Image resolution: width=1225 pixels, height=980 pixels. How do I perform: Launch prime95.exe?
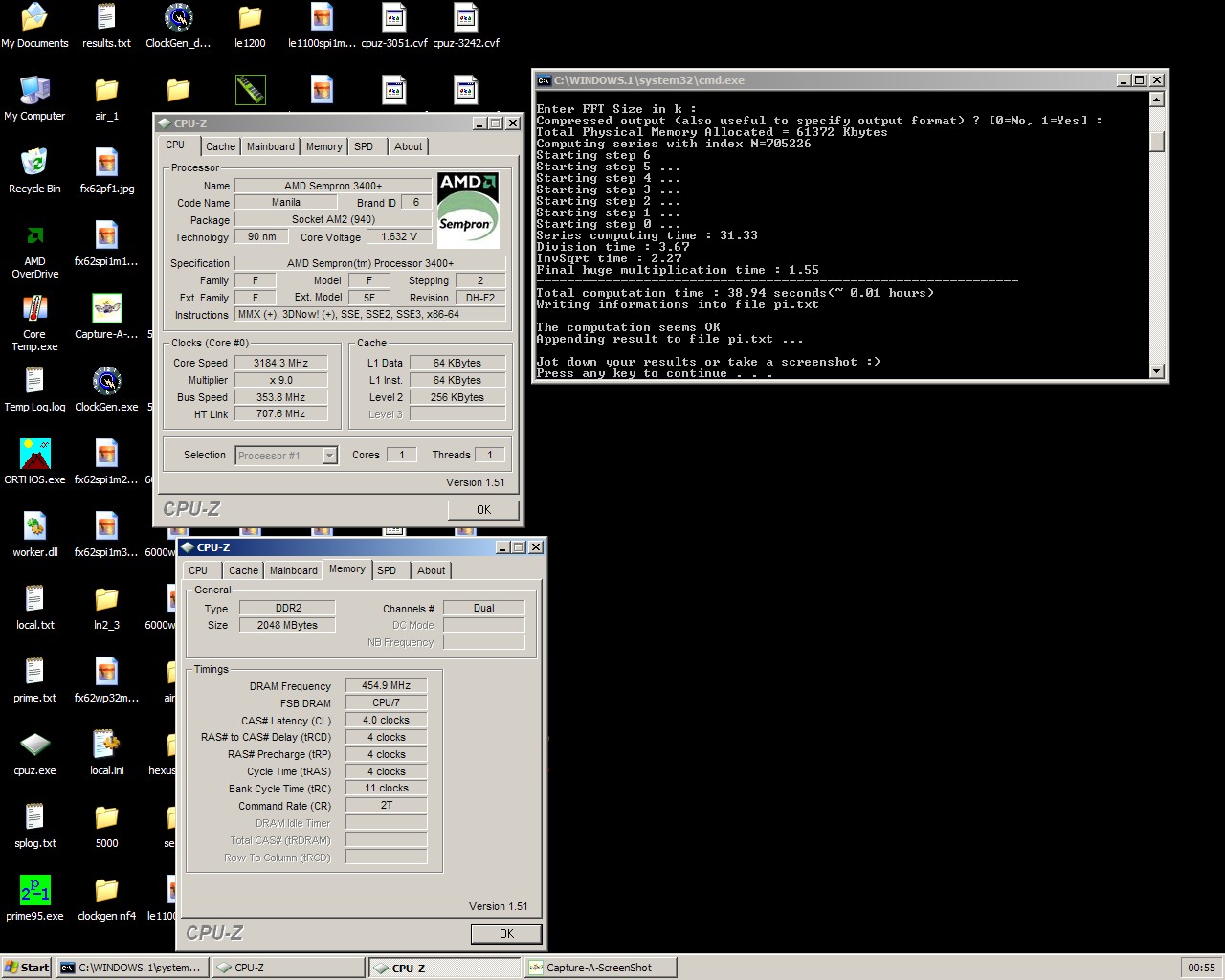[x=34, y=899]
